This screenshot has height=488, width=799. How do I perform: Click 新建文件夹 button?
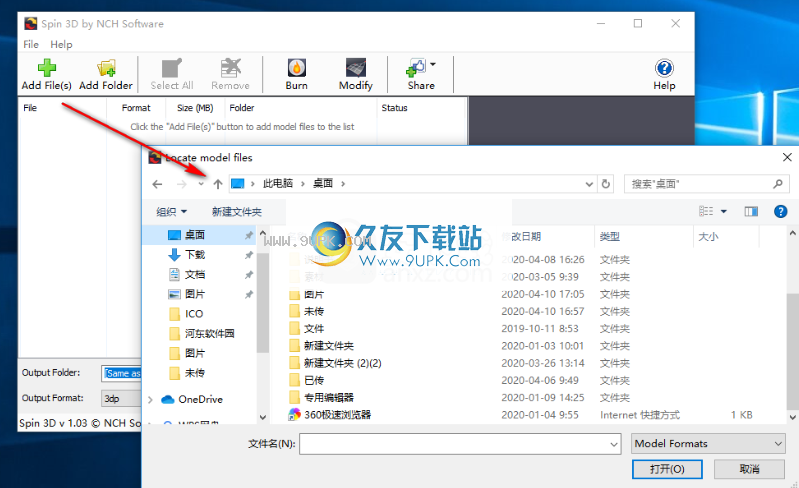coord(236,211)
